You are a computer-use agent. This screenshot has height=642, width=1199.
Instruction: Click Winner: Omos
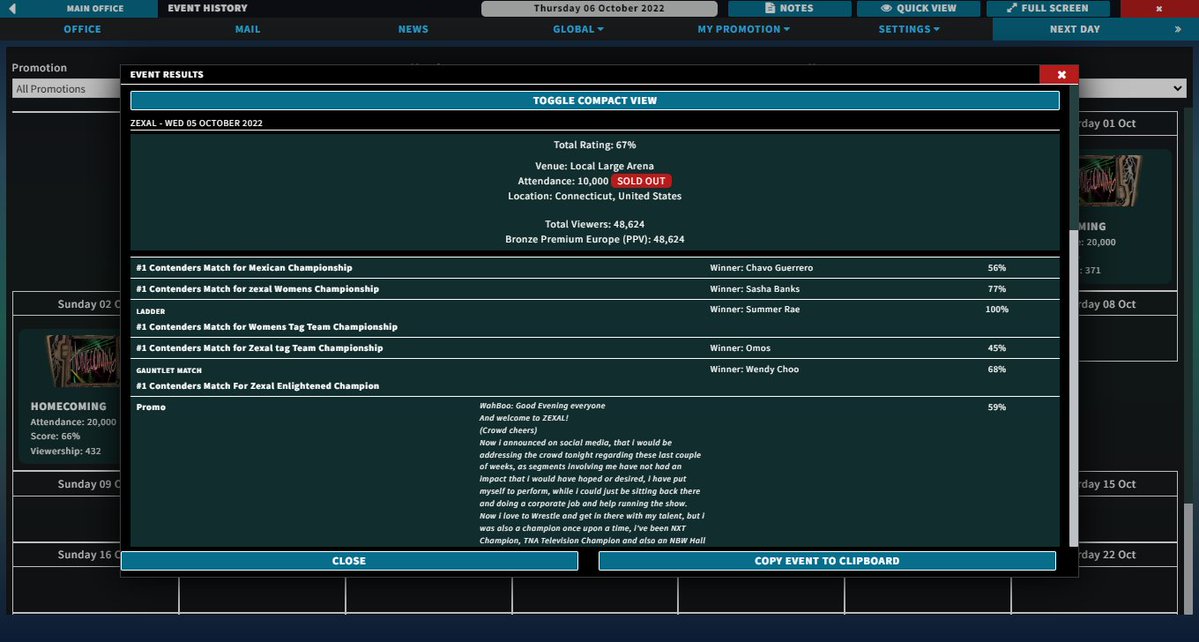coord(739,348)
